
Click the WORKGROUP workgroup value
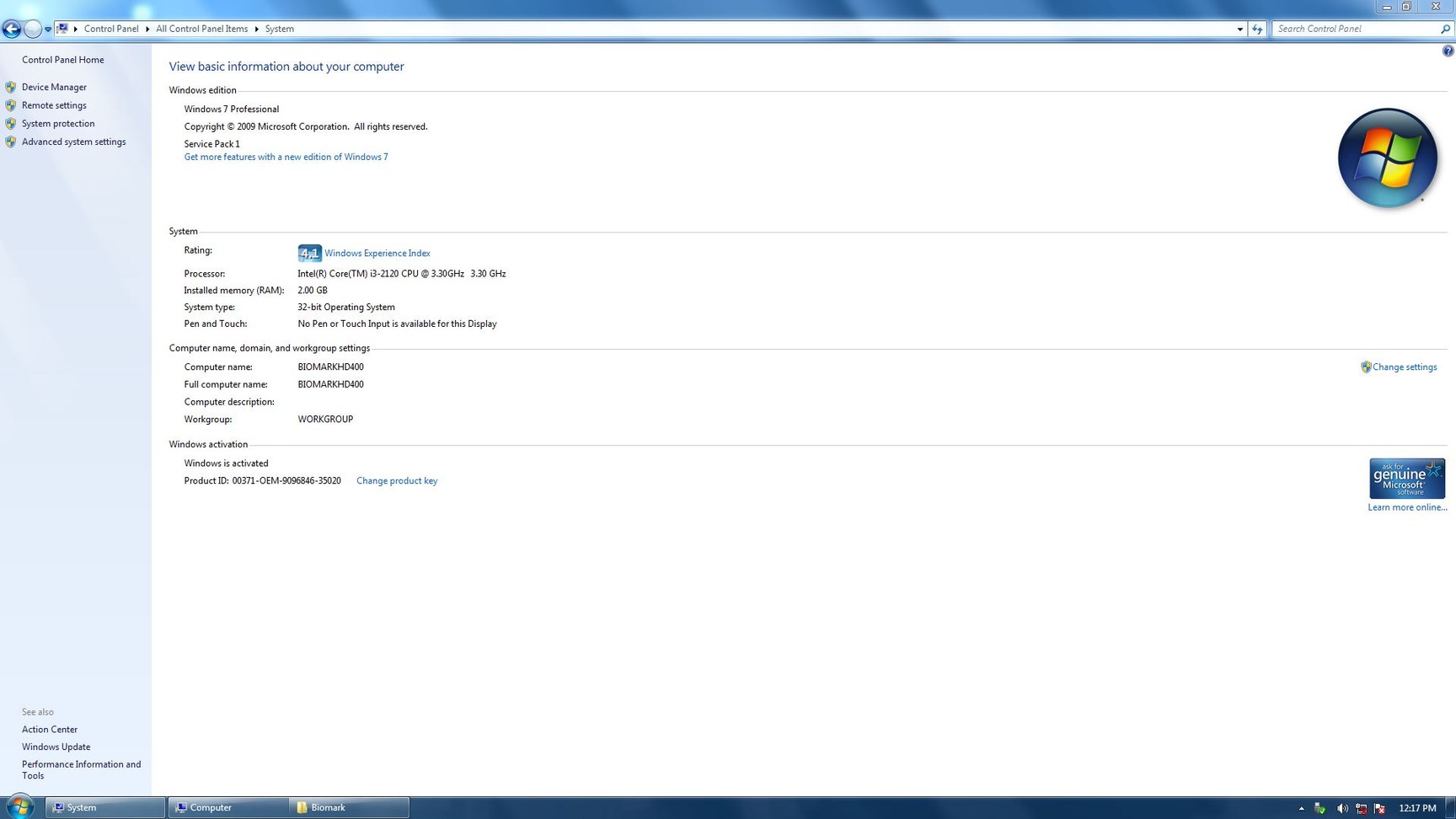[325, 420]
